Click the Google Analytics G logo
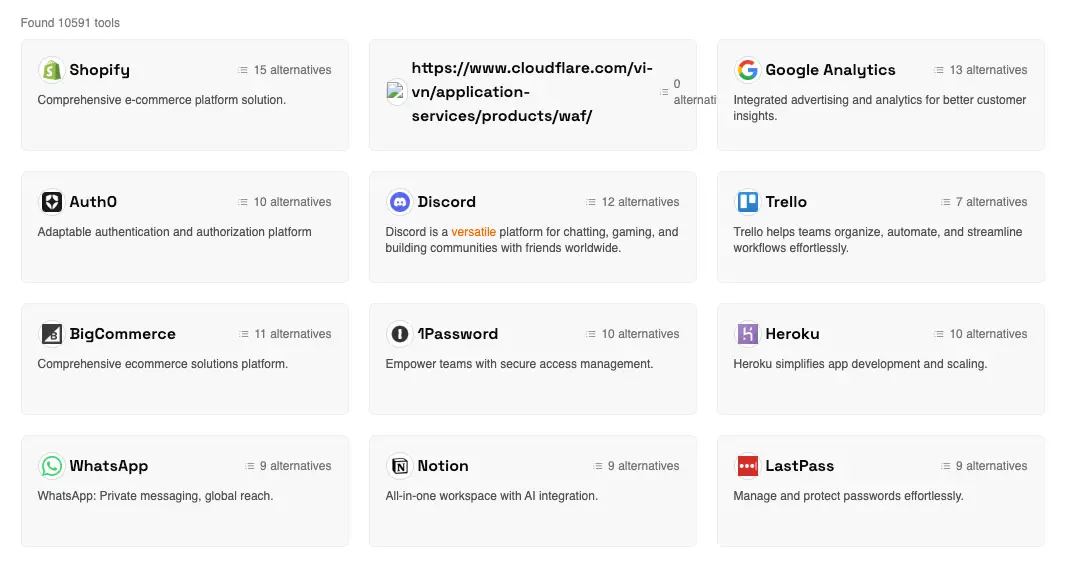 (x=747, y=70)
